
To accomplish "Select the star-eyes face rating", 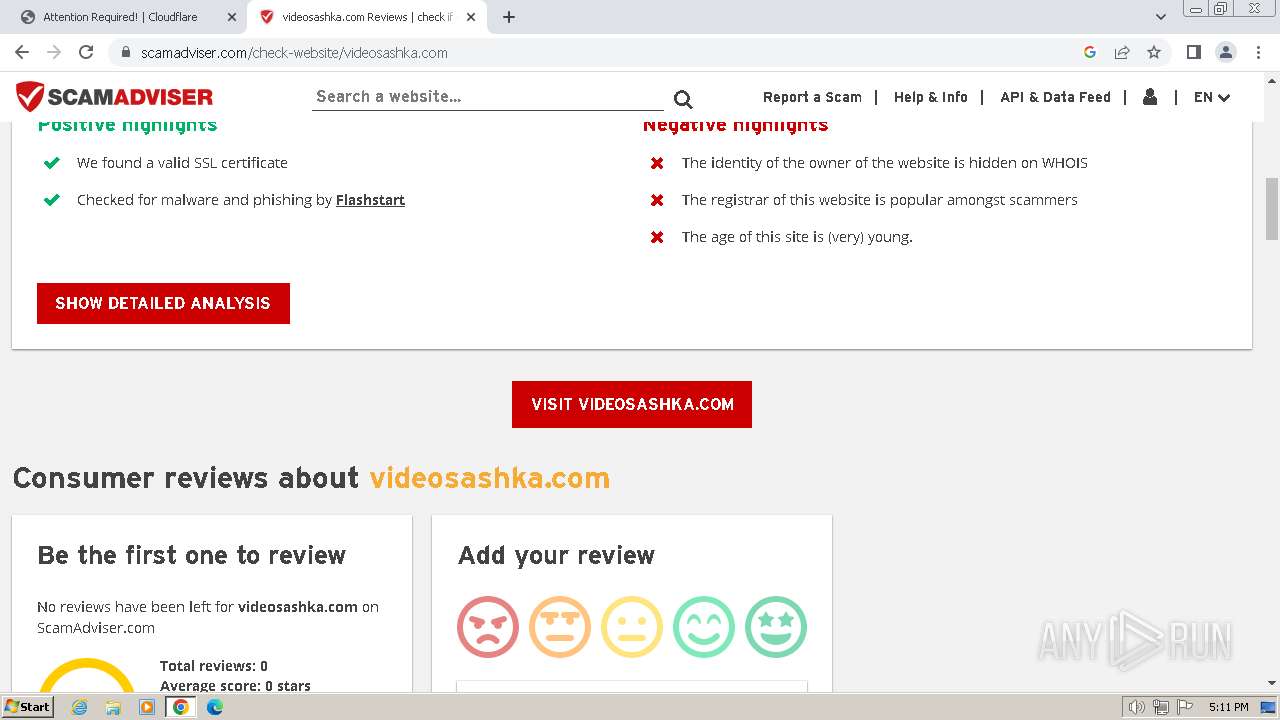I will [776, 627].
